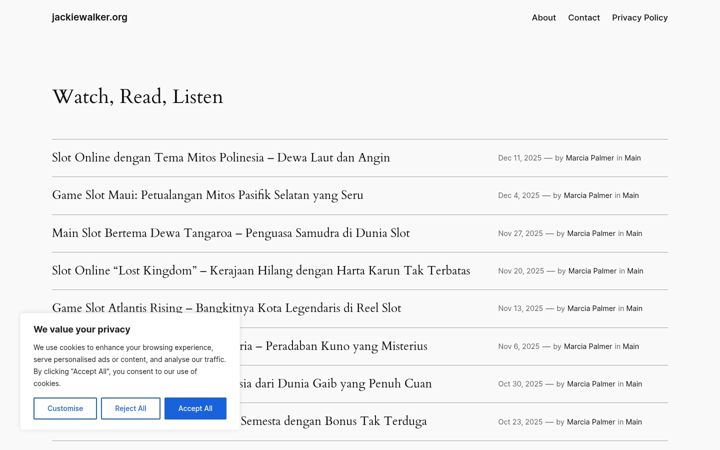Viewport: 720px width, 450px height.
Task: Click author Marcia Palmer on Nov 6 post
Action: click(x=588, y=346)
